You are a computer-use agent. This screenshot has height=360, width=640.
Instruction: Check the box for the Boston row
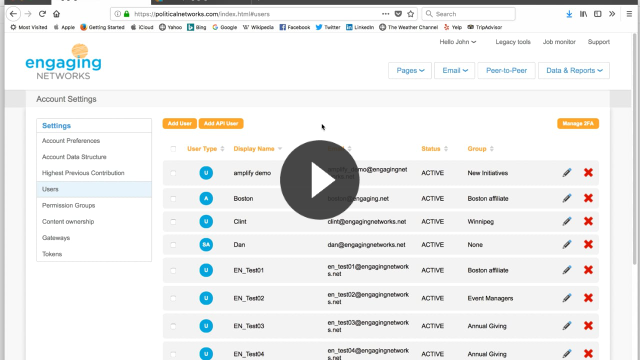pos(173,199)
